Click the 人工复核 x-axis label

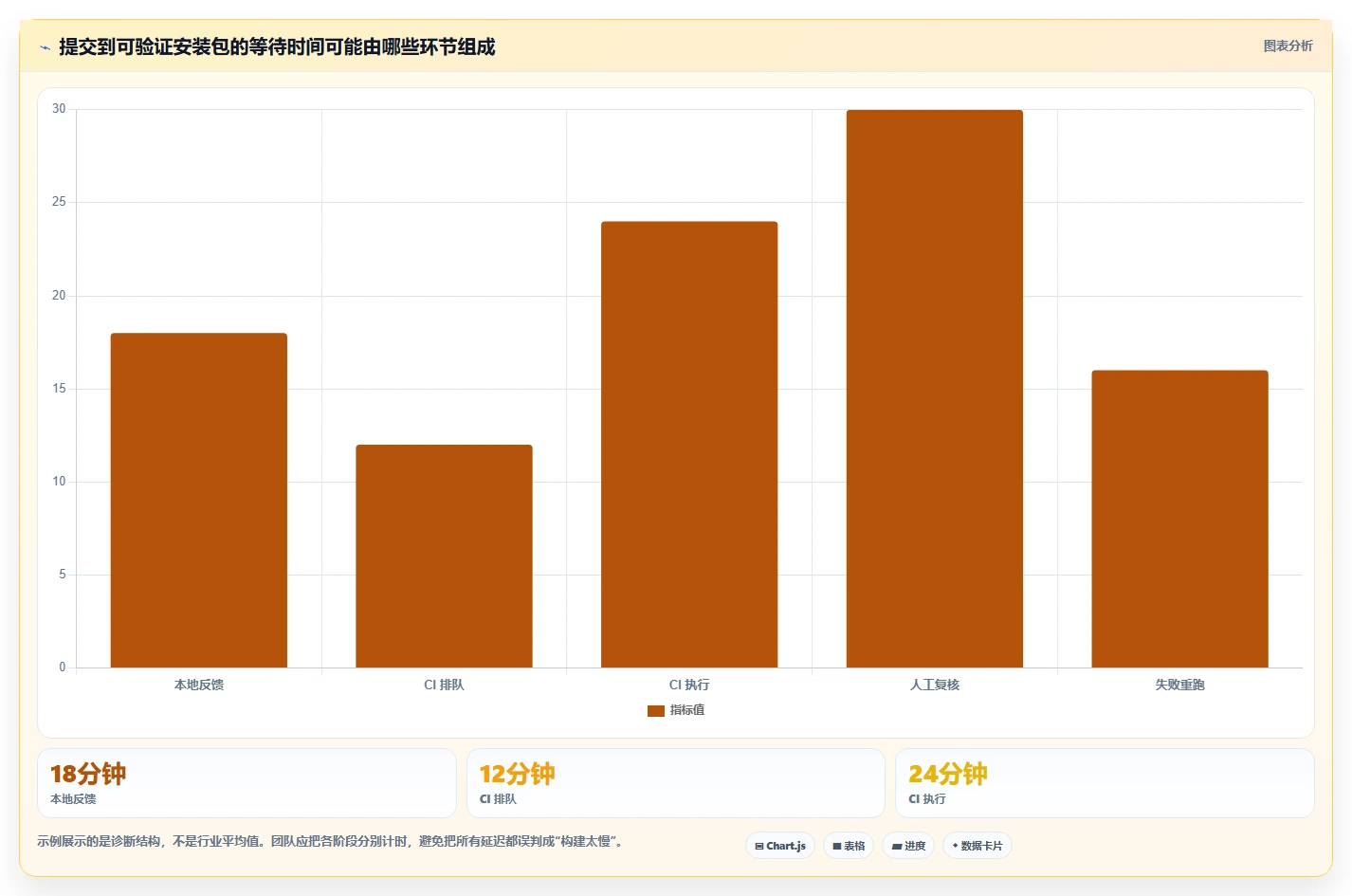click(935, 685)
